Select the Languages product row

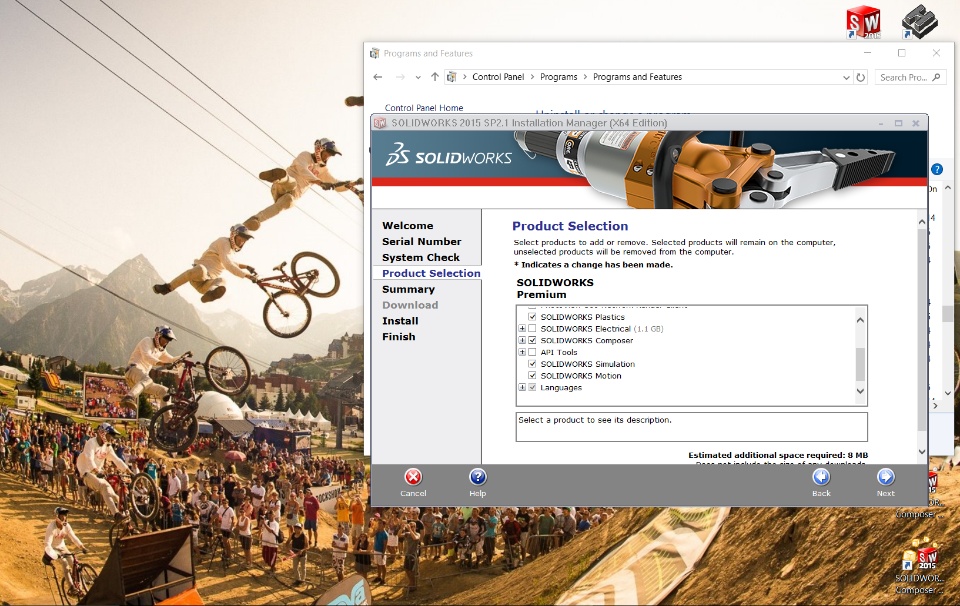561,387
